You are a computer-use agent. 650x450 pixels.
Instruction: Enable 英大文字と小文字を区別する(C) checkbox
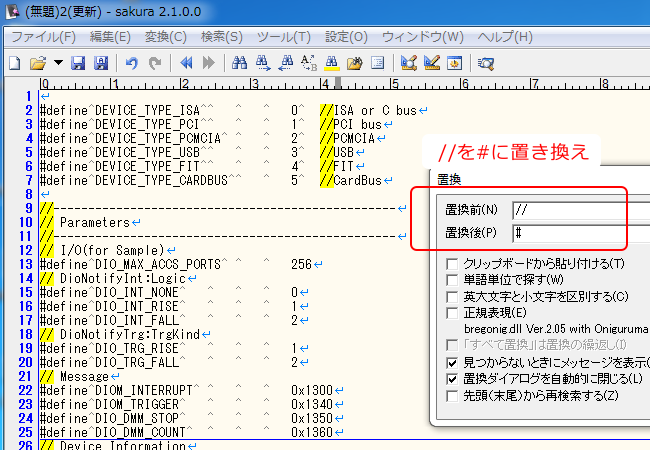pos(452,297)
